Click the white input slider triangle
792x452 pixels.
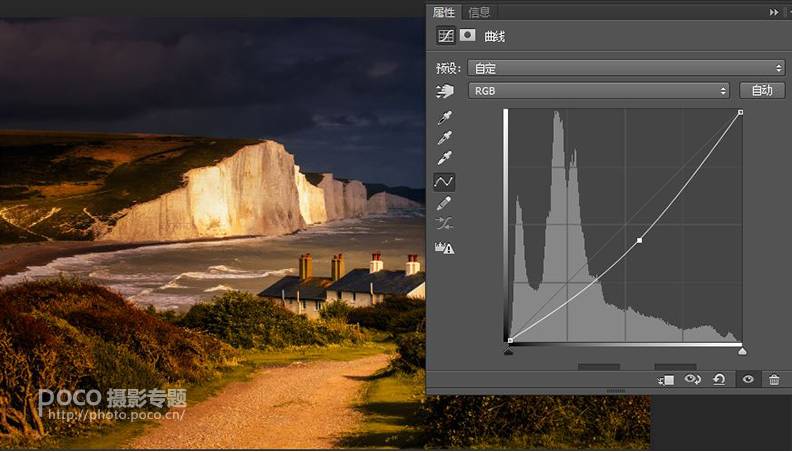[742, 350]
